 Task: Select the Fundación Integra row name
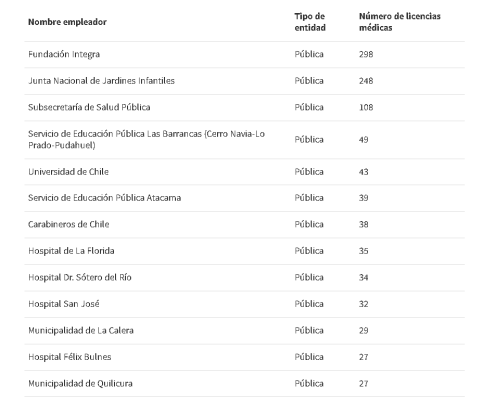64,54
